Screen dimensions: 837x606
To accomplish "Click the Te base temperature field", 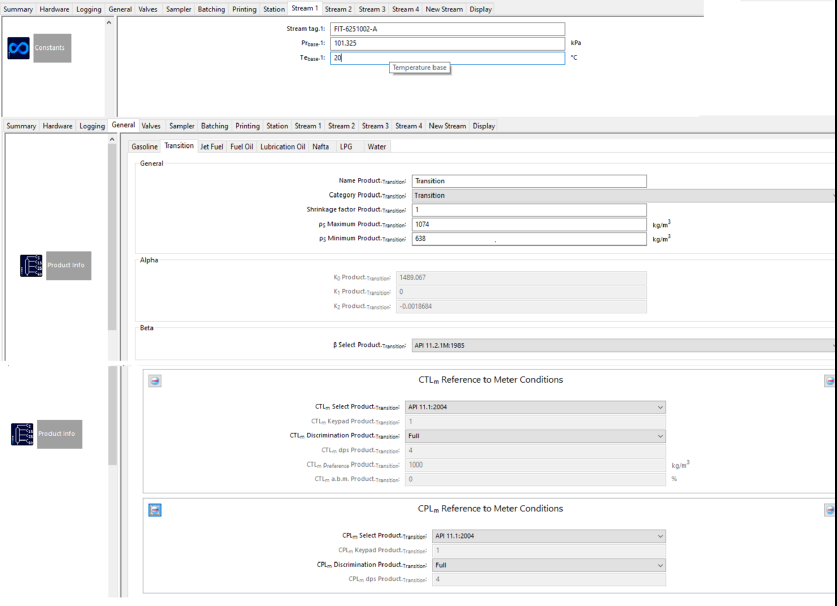I will click(447, 58).
